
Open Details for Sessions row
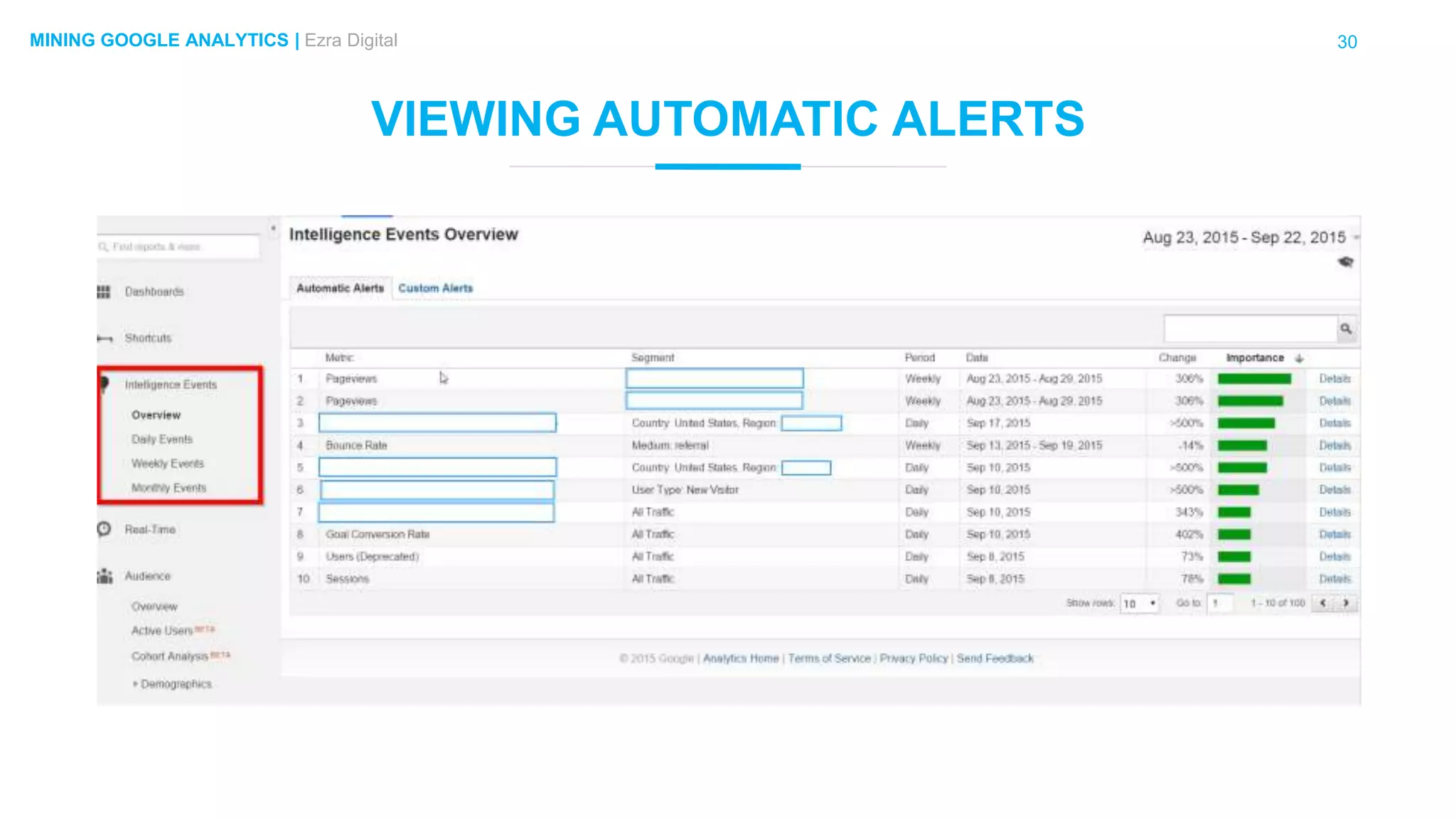[x=1334, y=579]
